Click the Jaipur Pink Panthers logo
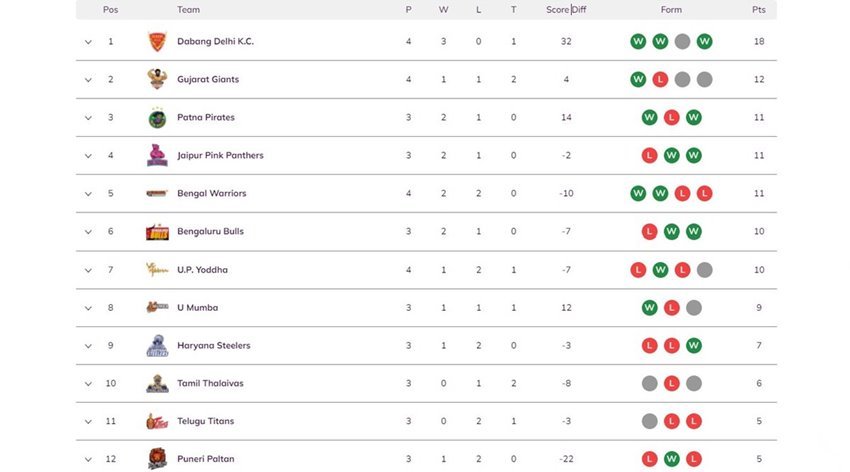Screen dimensions: 850x472 point(157,156)
